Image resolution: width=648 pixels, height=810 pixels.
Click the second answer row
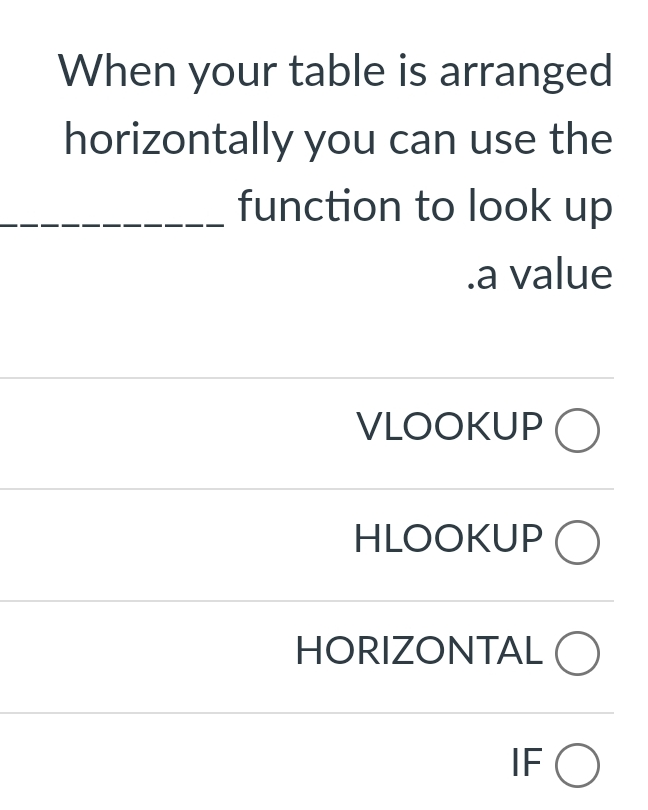tap(324, 544)
